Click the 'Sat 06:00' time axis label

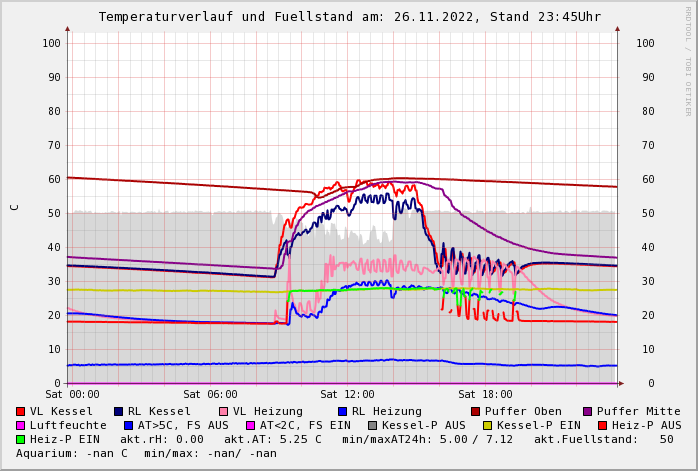[210, 395]
